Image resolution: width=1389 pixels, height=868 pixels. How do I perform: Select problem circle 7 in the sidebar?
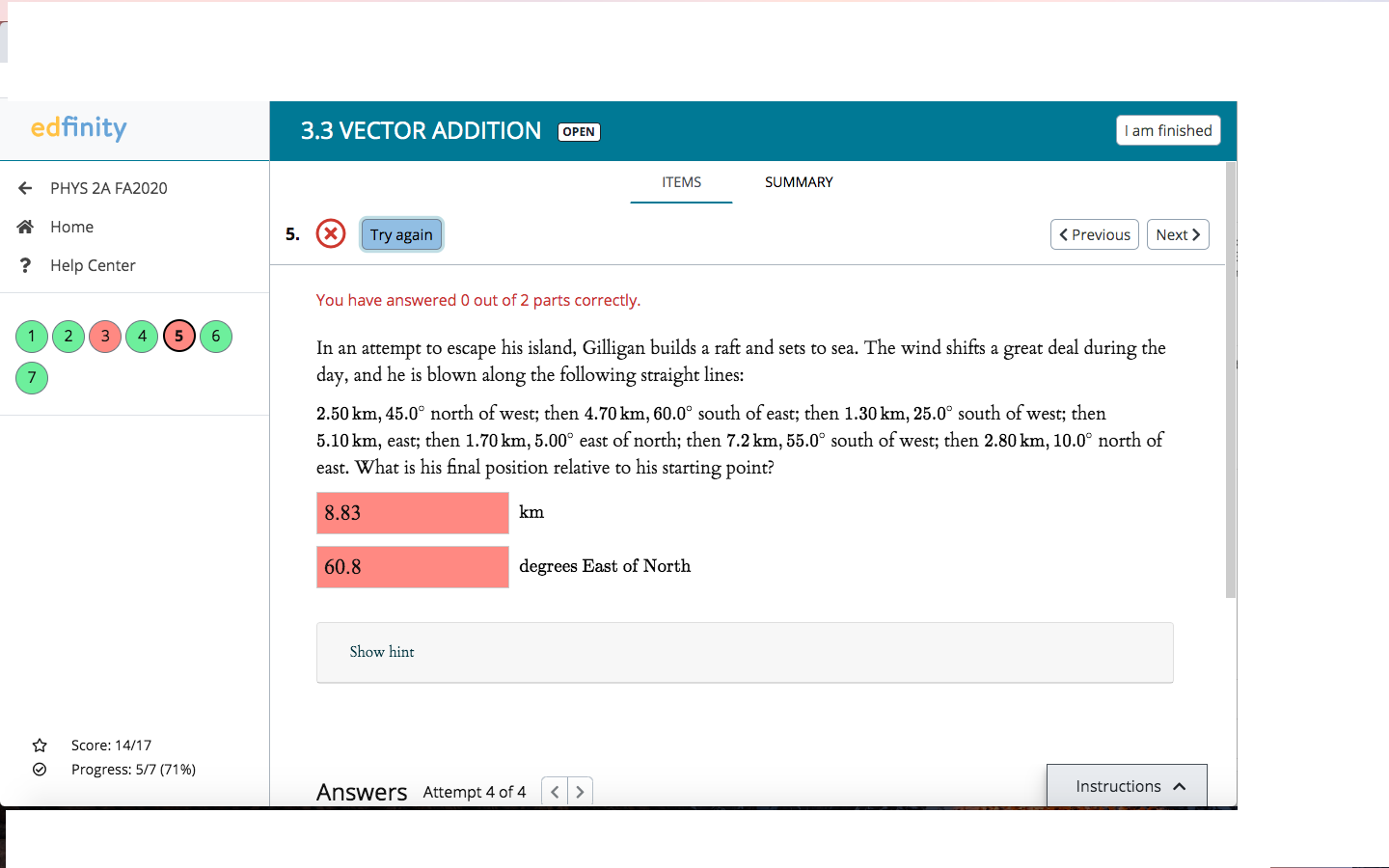(x=31, y=378)
